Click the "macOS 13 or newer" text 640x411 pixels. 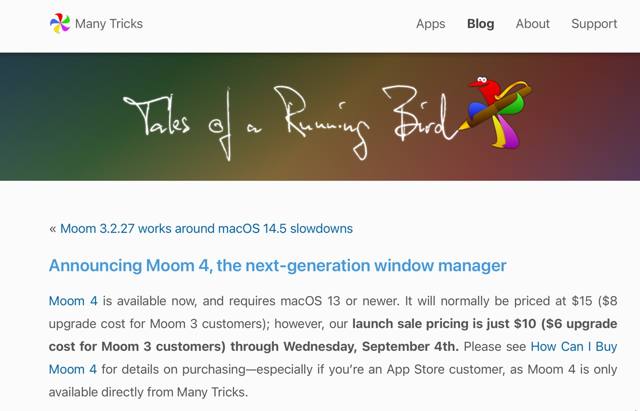[302, 301]
